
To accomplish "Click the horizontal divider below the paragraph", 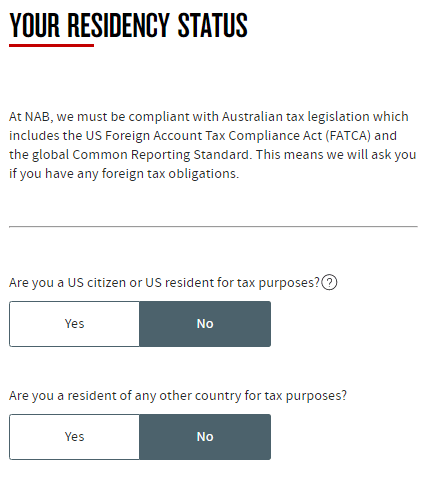I will click(213, 227).
